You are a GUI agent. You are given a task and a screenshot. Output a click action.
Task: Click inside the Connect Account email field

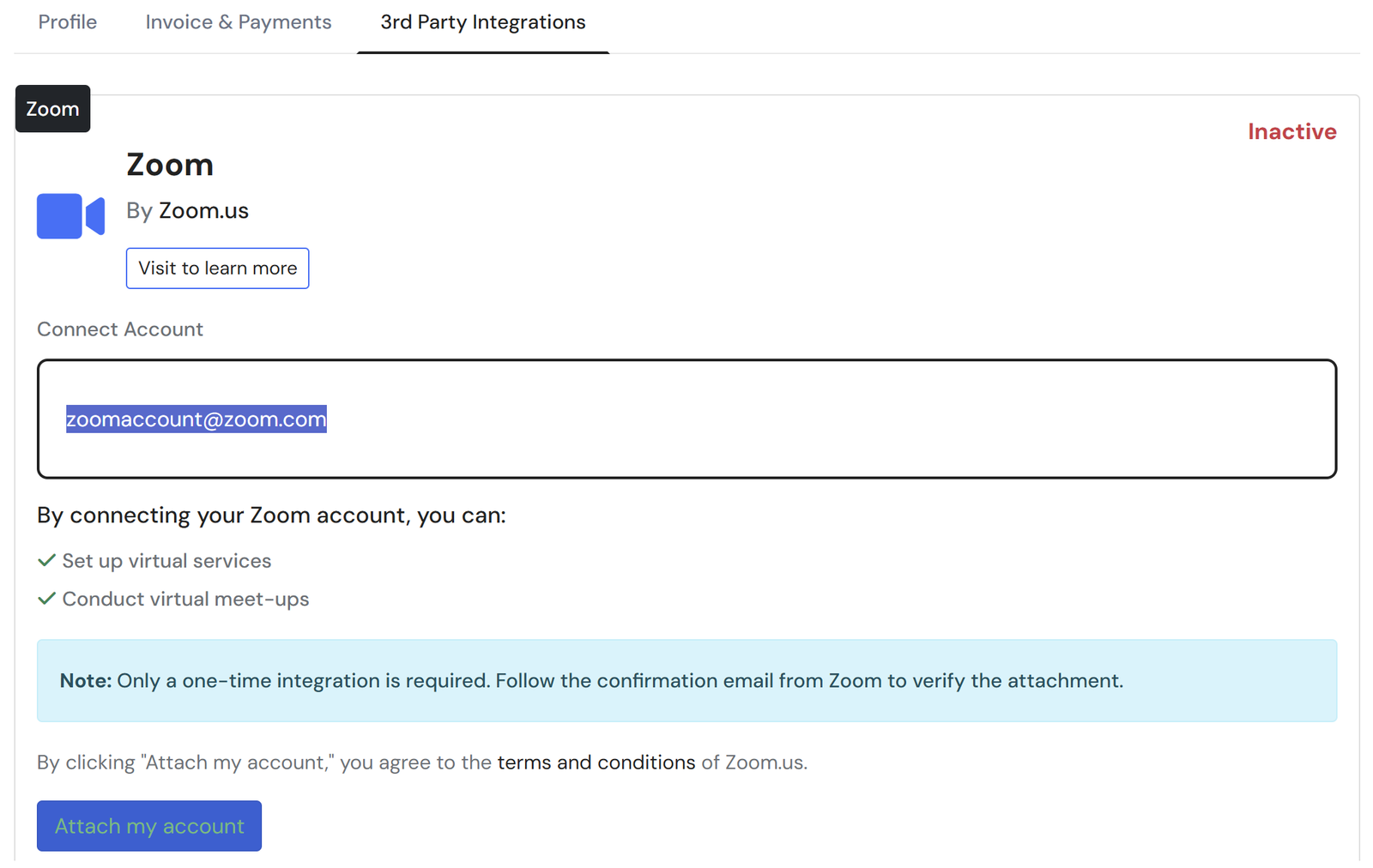click(x=772, y=419)
